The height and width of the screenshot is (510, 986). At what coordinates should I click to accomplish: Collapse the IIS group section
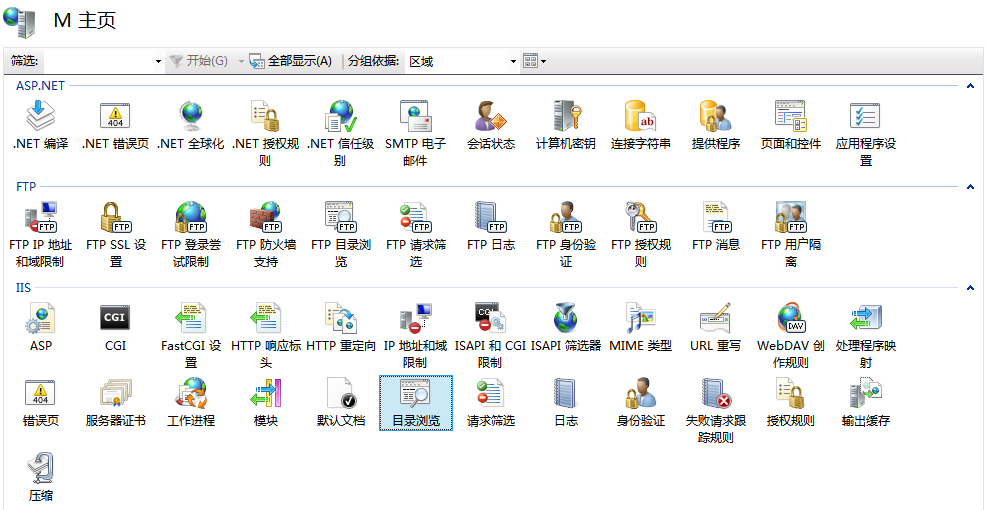[970, 288]
